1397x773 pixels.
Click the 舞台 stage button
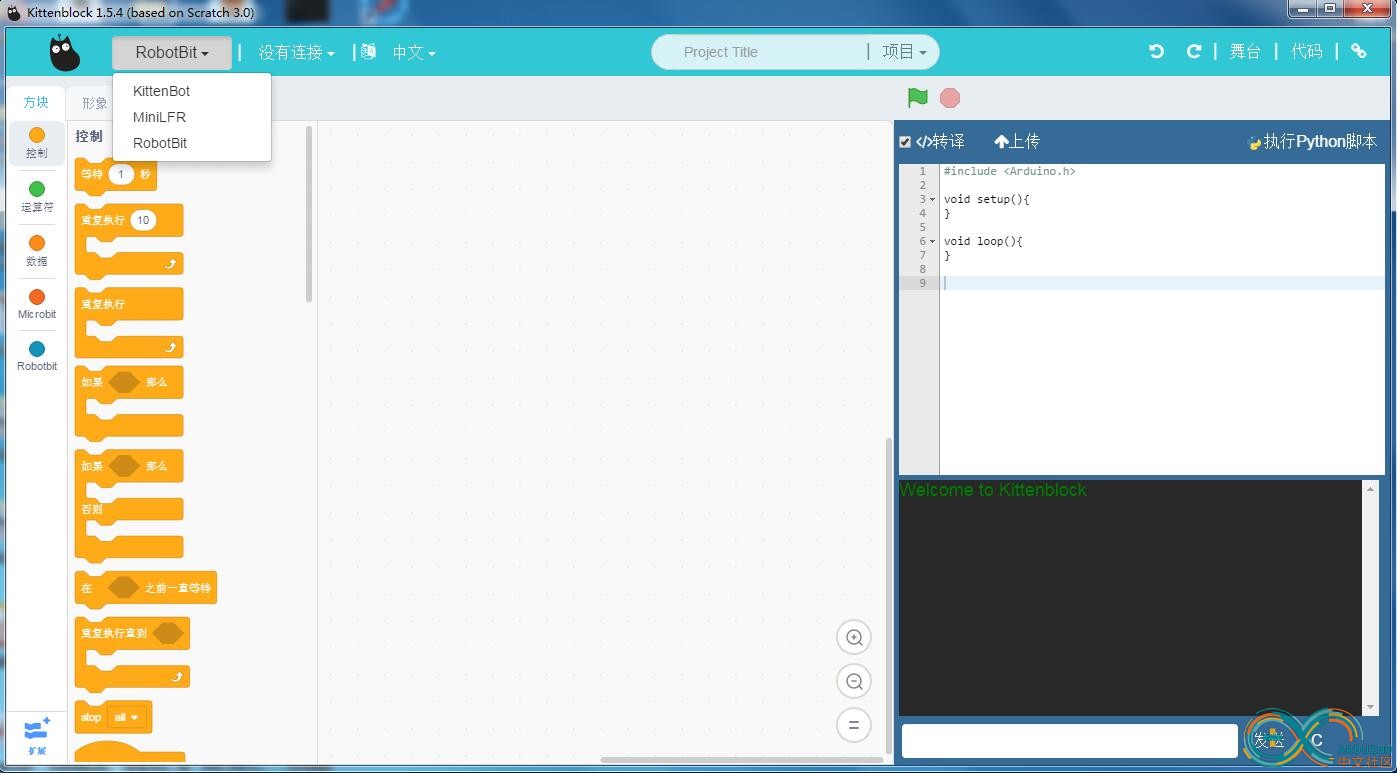point(1245,52)
